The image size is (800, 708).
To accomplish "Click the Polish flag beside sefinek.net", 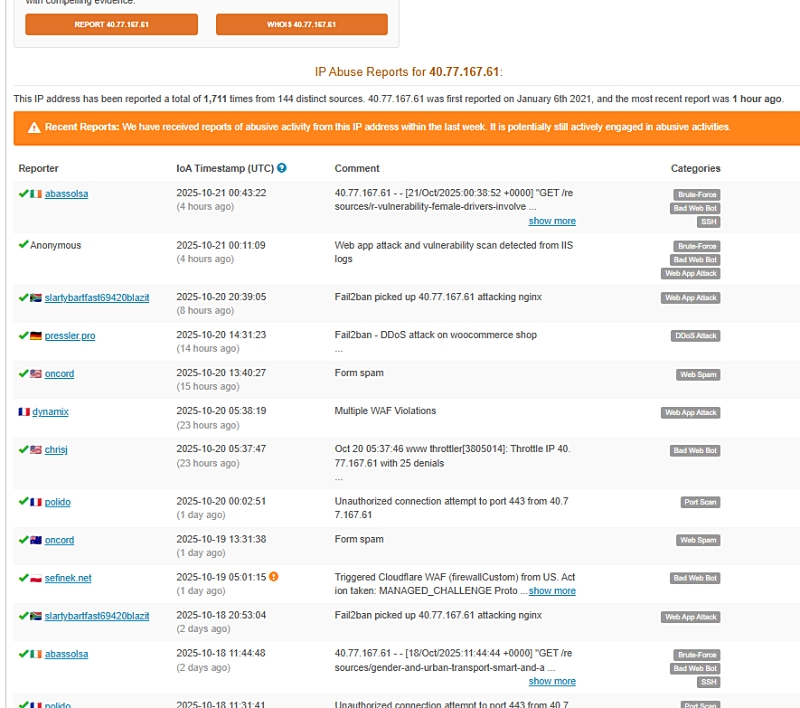I will [x=36, y=578].
